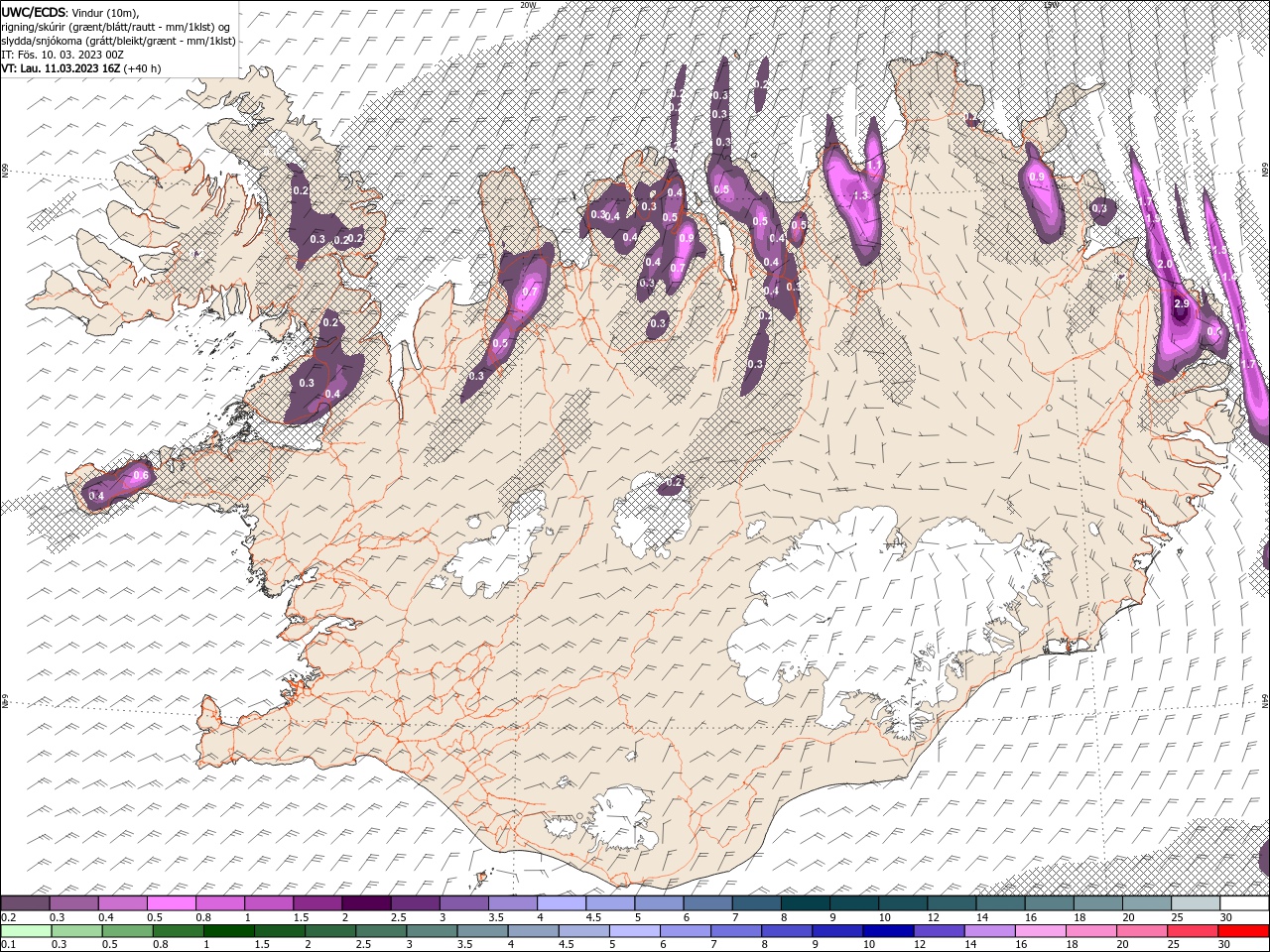Screen dimensions: 1270x952
Task: Click the 0.6 value on the Snæfellsnes snow band
Action: 140,475
